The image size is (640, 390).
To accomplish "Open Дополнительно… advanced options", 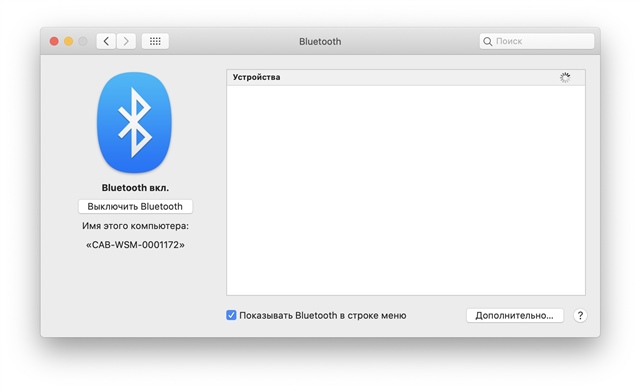I will click(515, 315).
